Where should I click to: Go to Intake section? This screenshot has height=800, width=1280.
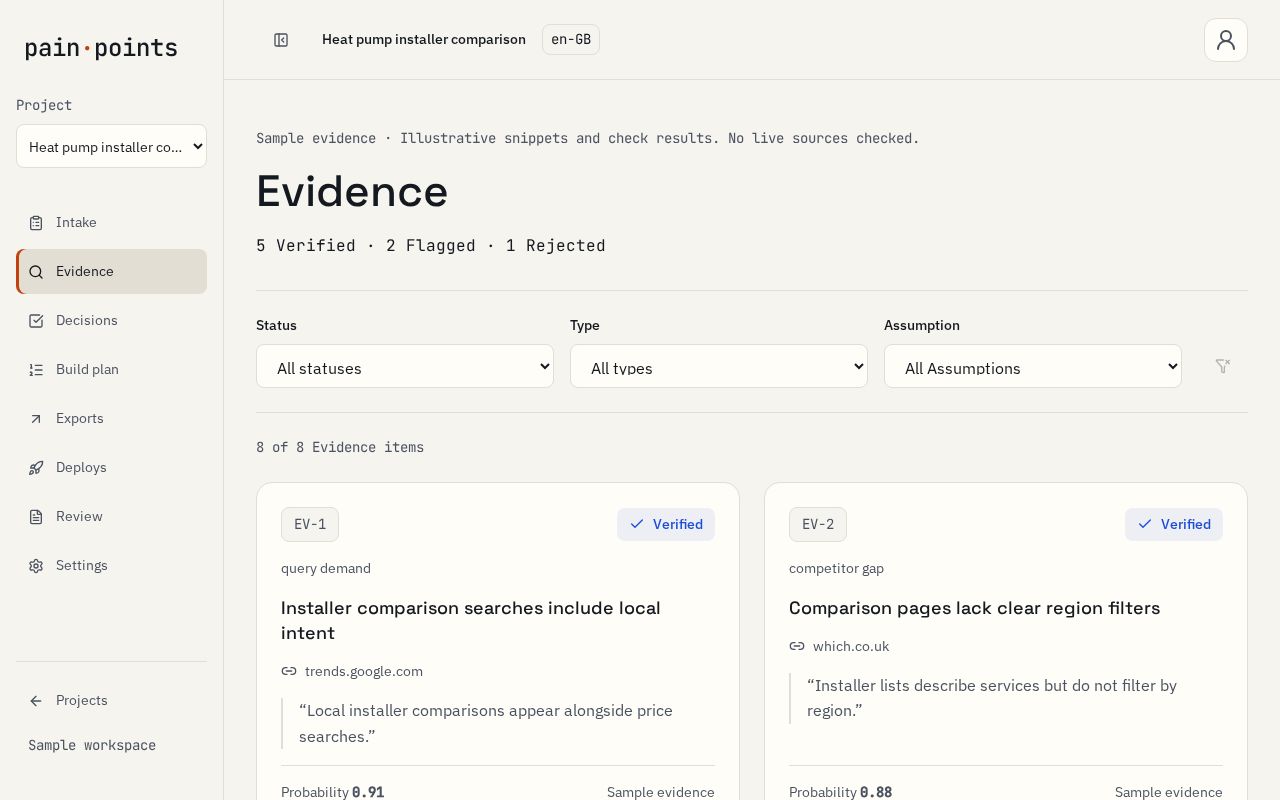click(x=111, y=222)
